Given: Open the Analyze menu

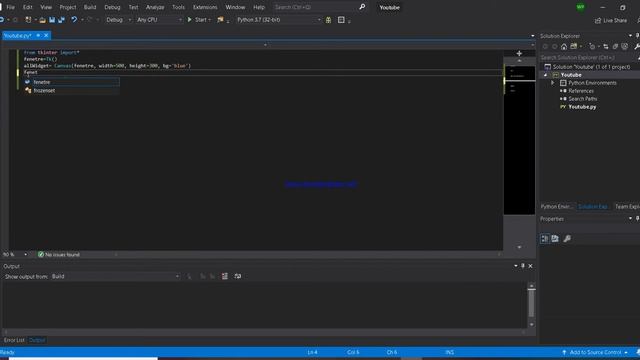Looking at the screenshot, I should (x=155, y=7).
